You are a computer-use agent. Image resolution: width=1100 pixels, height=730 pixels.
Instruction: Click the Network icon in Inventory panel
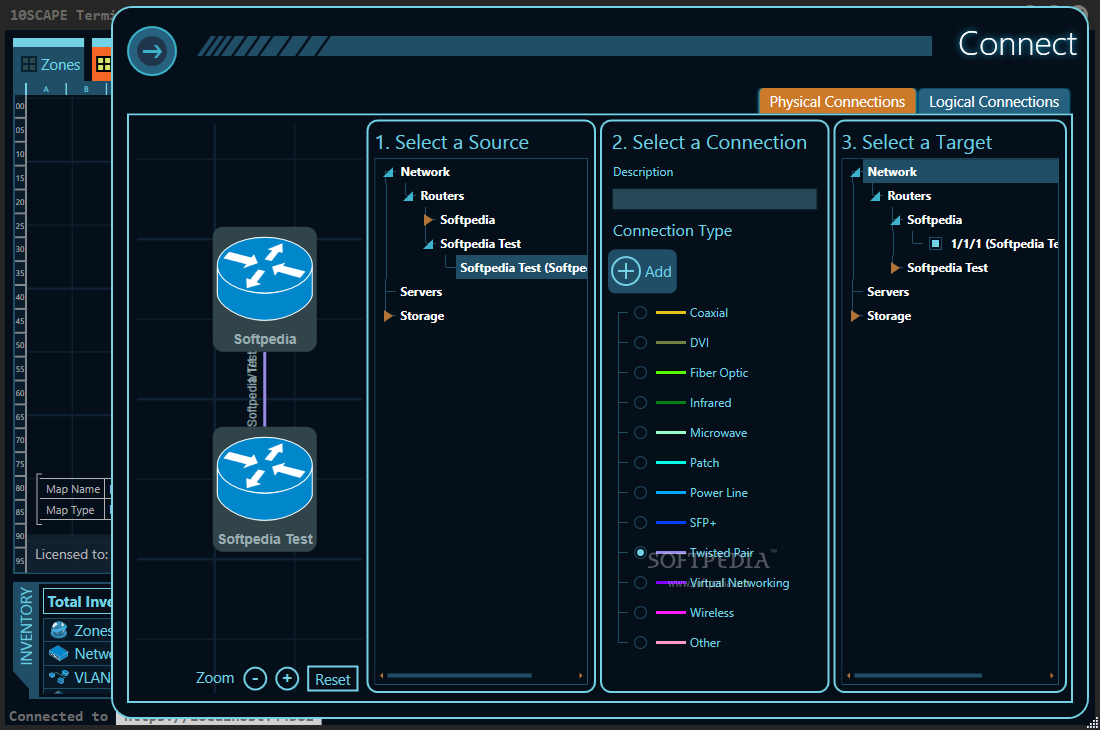click(x=59, y=654)
